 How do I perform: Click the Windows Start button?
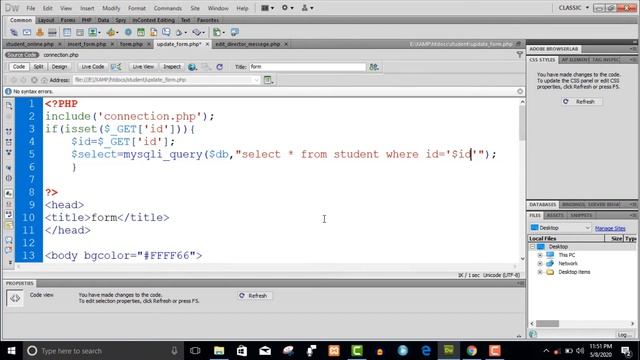pos(11,351)
